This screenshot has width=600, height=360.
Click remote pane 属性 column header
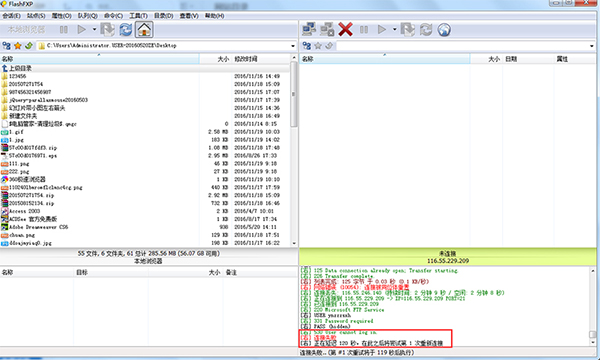575,59
